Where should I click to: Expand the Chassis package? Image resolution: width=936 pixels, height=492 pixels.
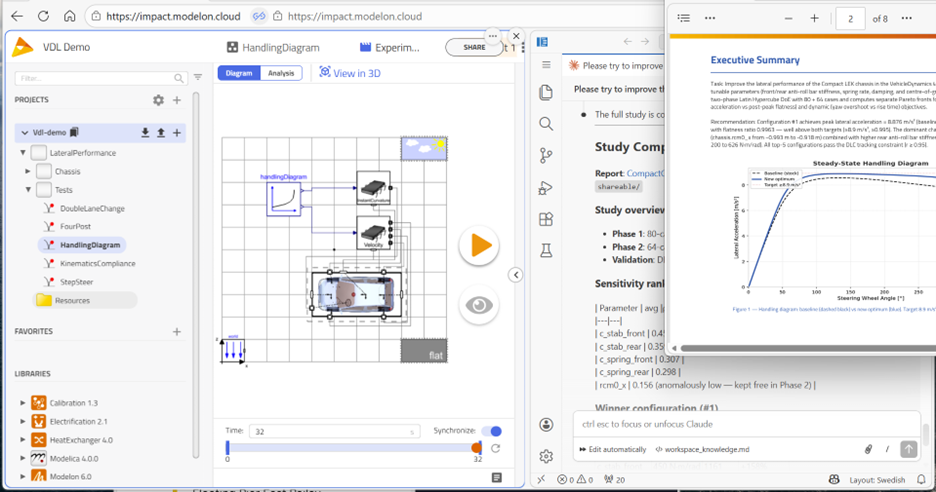(x=27, y=171)
